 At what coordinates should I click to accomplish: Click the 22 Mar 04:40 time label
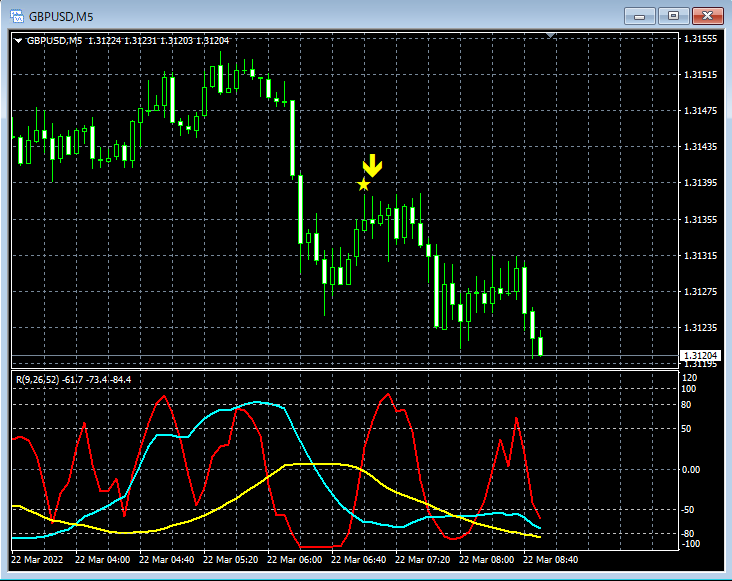167,560
